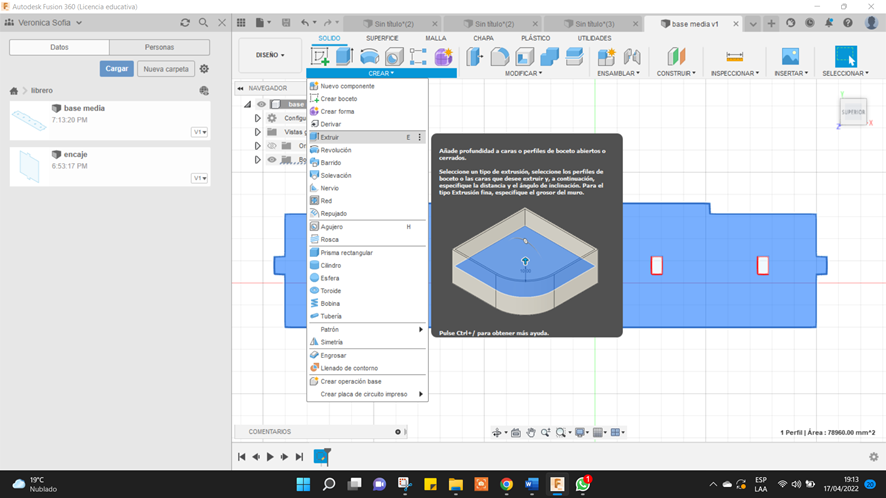Open the V1 version dropdown for encaje
This screenshot has width=886, height=498.
coord(200,178)
